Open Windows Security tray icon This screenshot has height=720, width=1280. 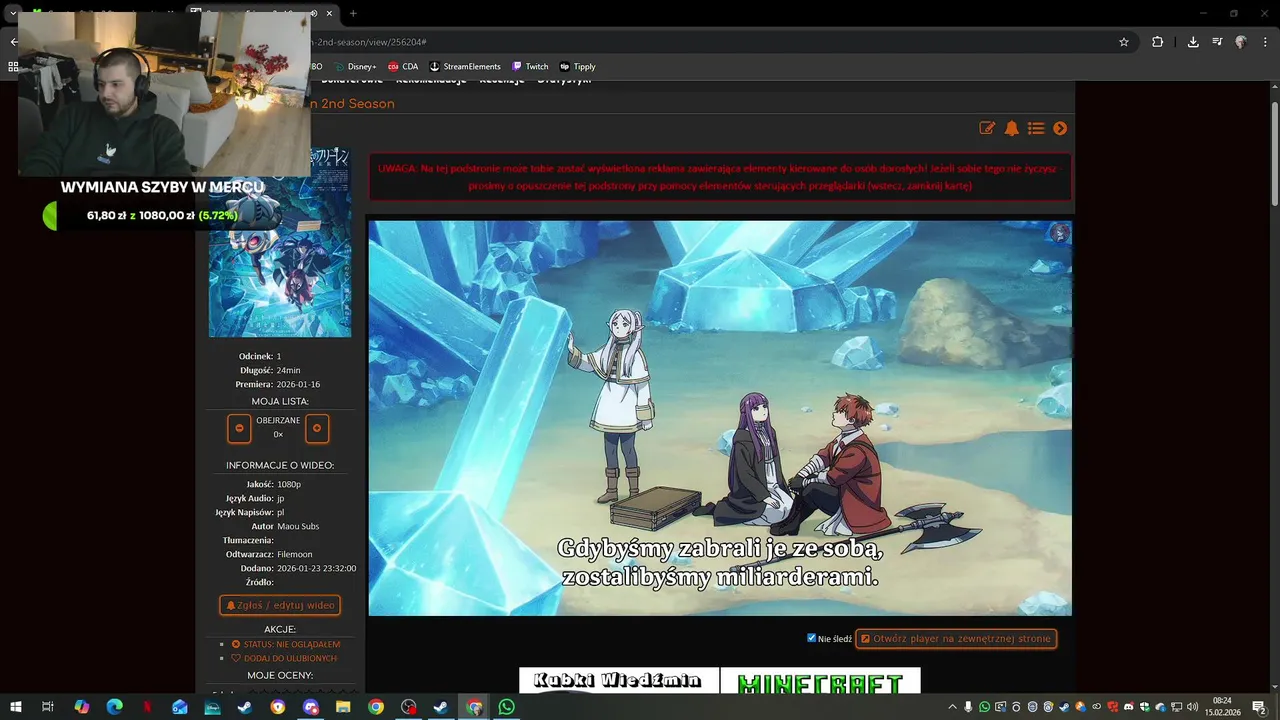(1145, 707)
